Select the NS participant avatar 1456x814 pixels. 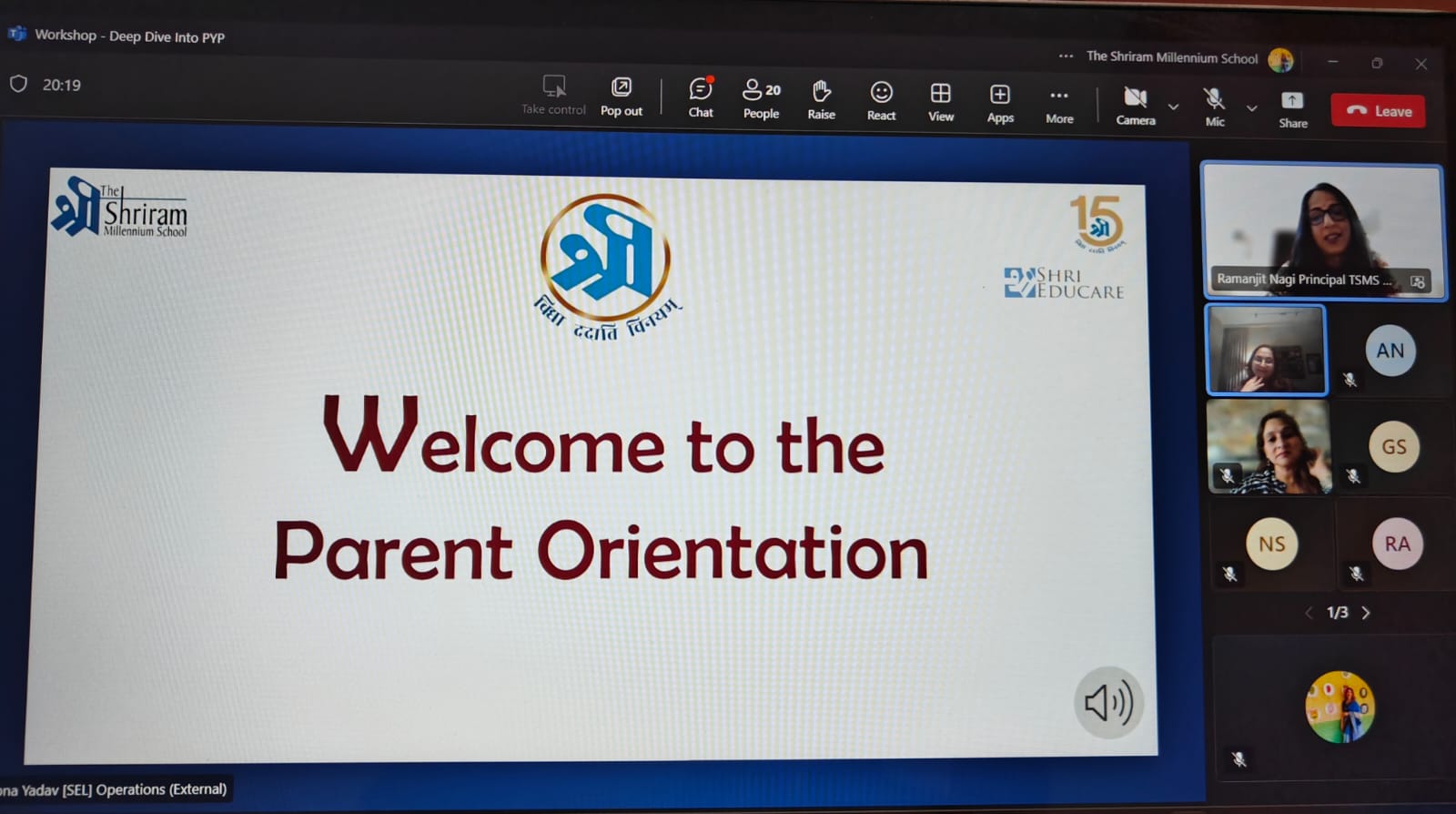[x=1271, y=544]
